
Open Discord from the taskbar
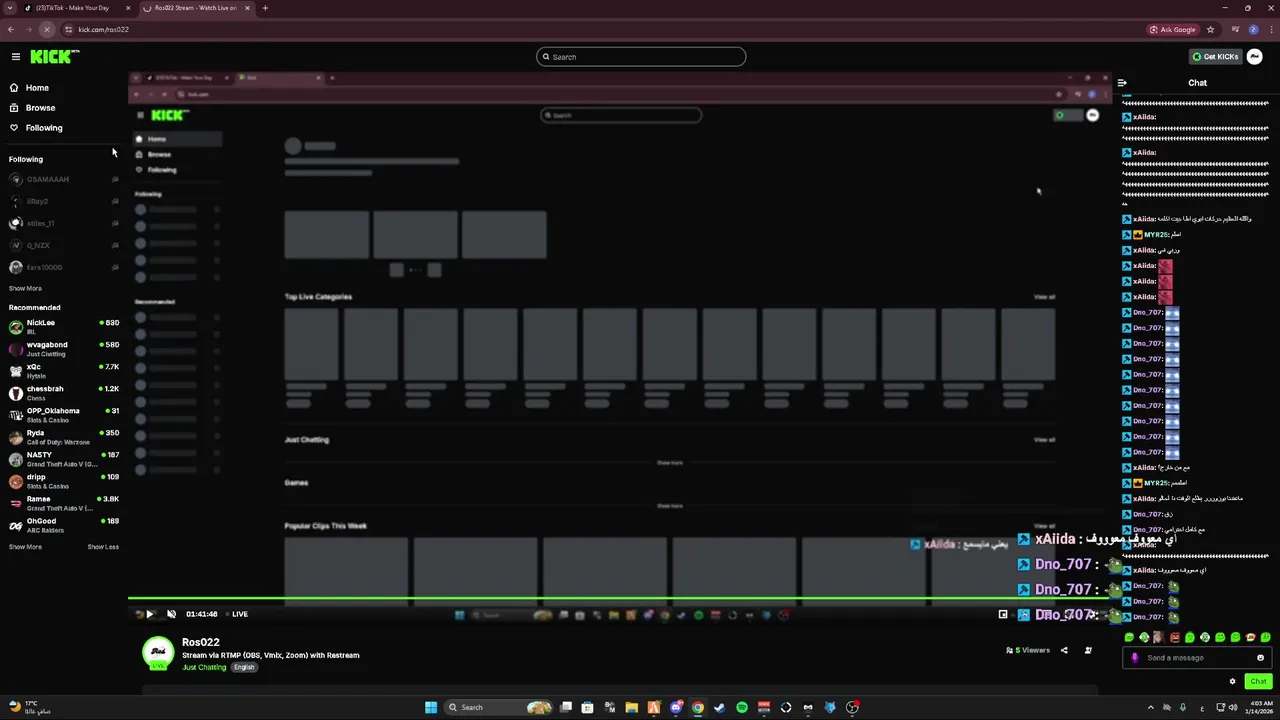[676, 707]
